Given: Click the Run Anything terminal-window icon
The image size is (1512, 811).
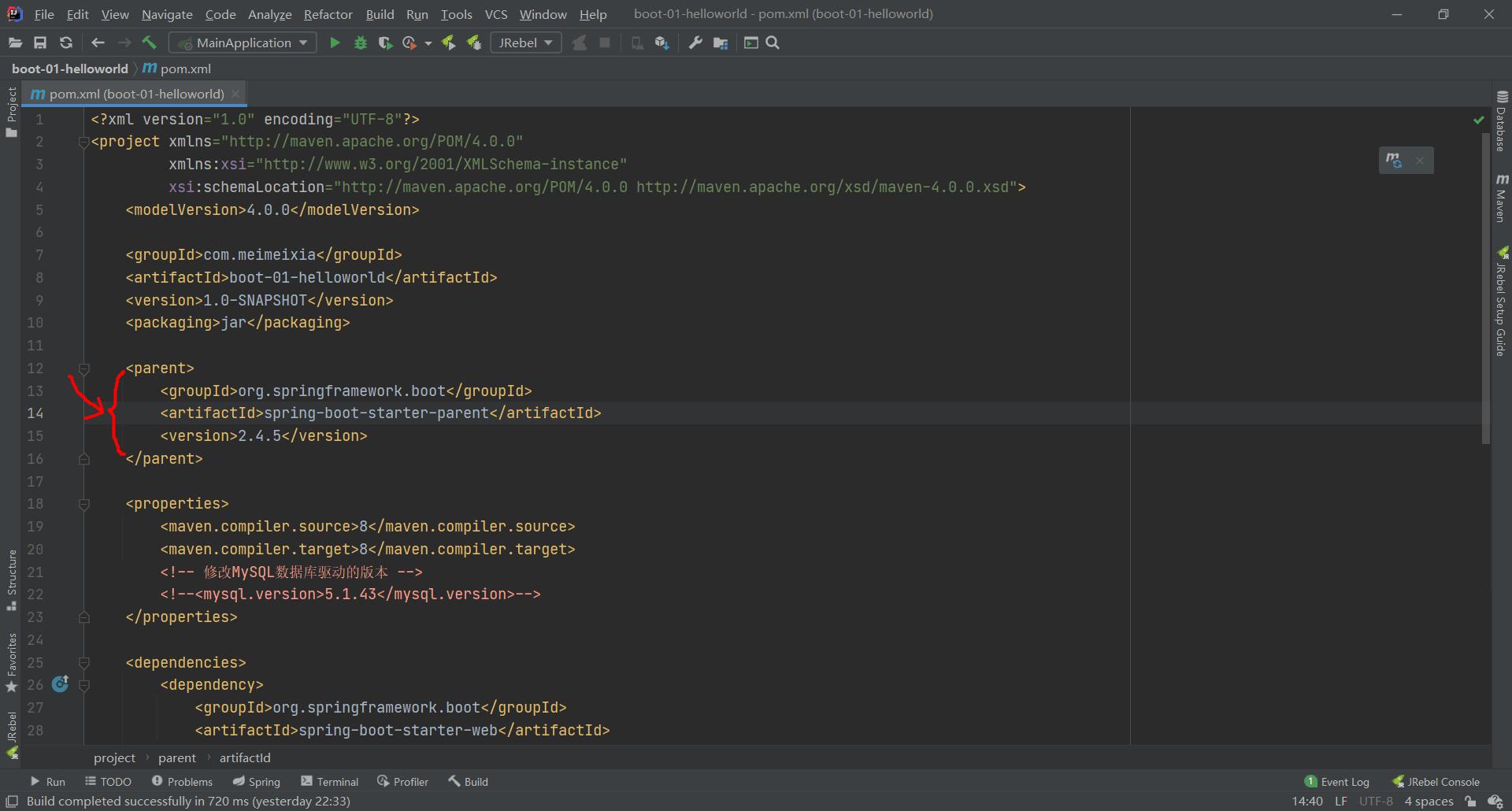Looking at the screenshot, I should (751, 43).
